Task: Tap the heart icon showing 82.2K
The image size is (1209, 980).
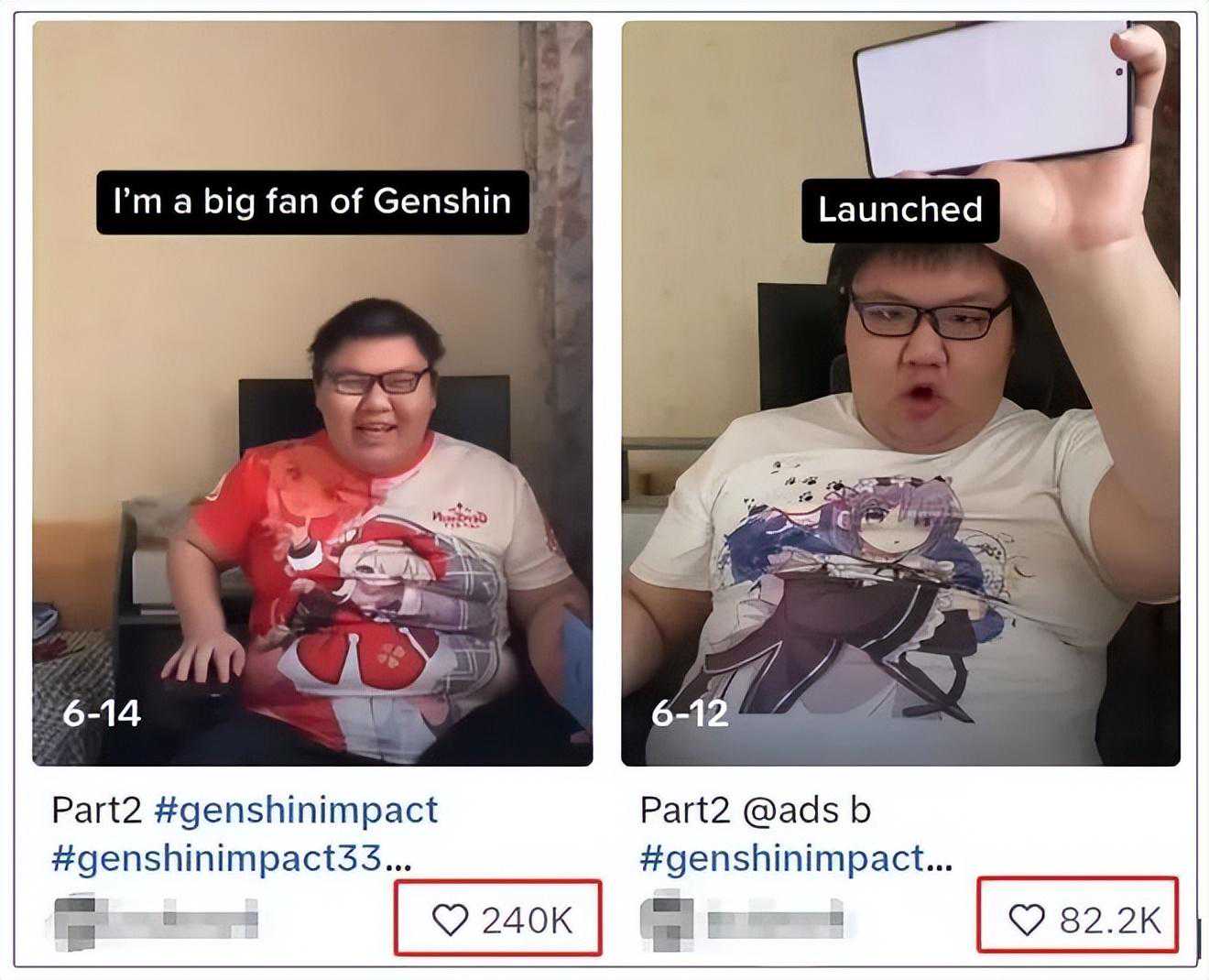Action: tap(1026, 920)
